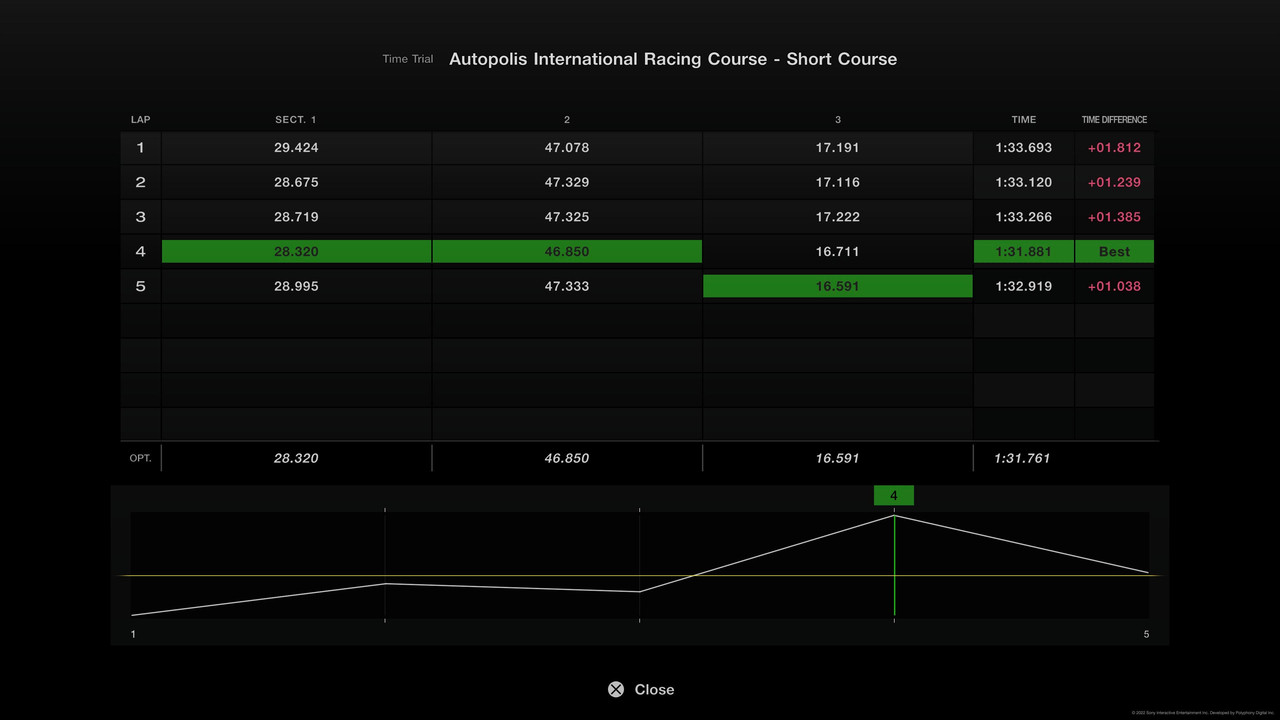Select sector 3 time 17.116
1280x720 pixels.
[838, 182]
